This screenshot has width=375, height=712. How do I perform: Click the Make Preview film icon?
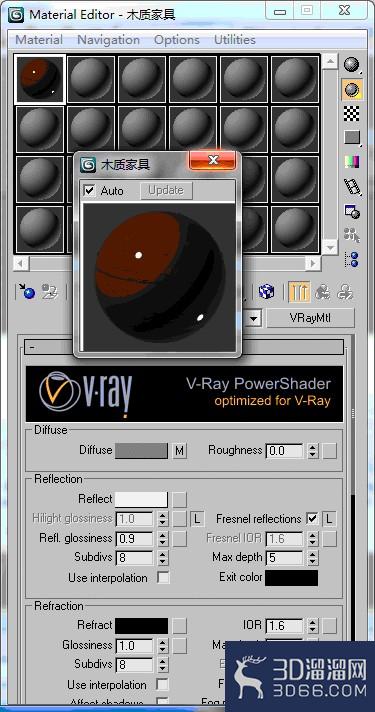tap(352, 186)
